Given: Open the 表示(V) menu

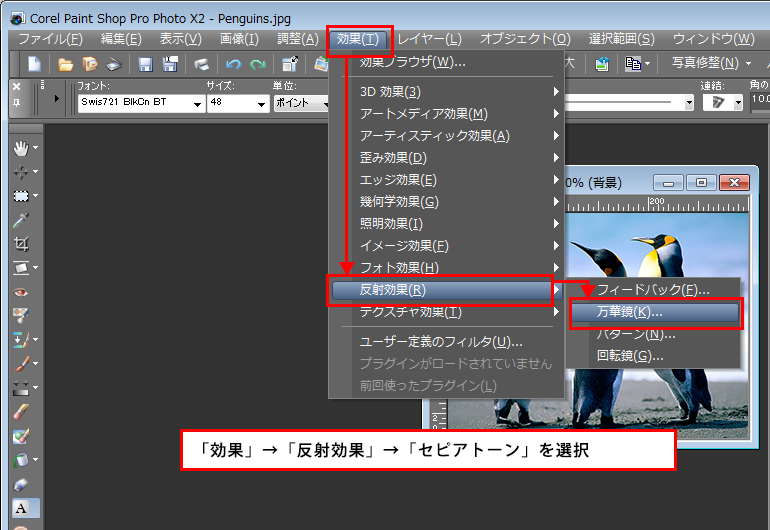Looking at the screenshot, I should point(181,39).
